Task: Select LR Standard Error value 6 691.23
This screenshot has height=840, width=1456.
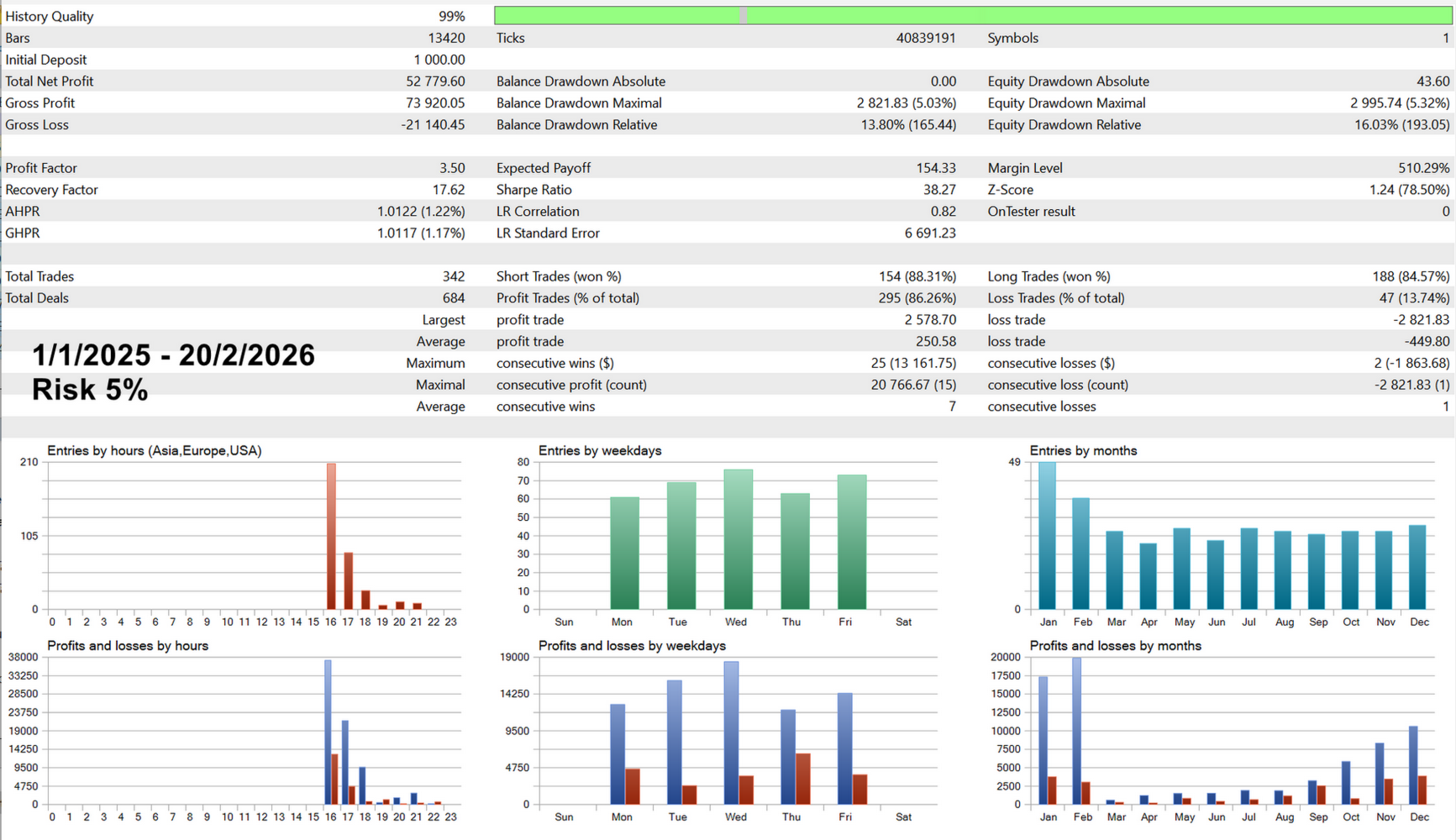Action: point(930,234)
